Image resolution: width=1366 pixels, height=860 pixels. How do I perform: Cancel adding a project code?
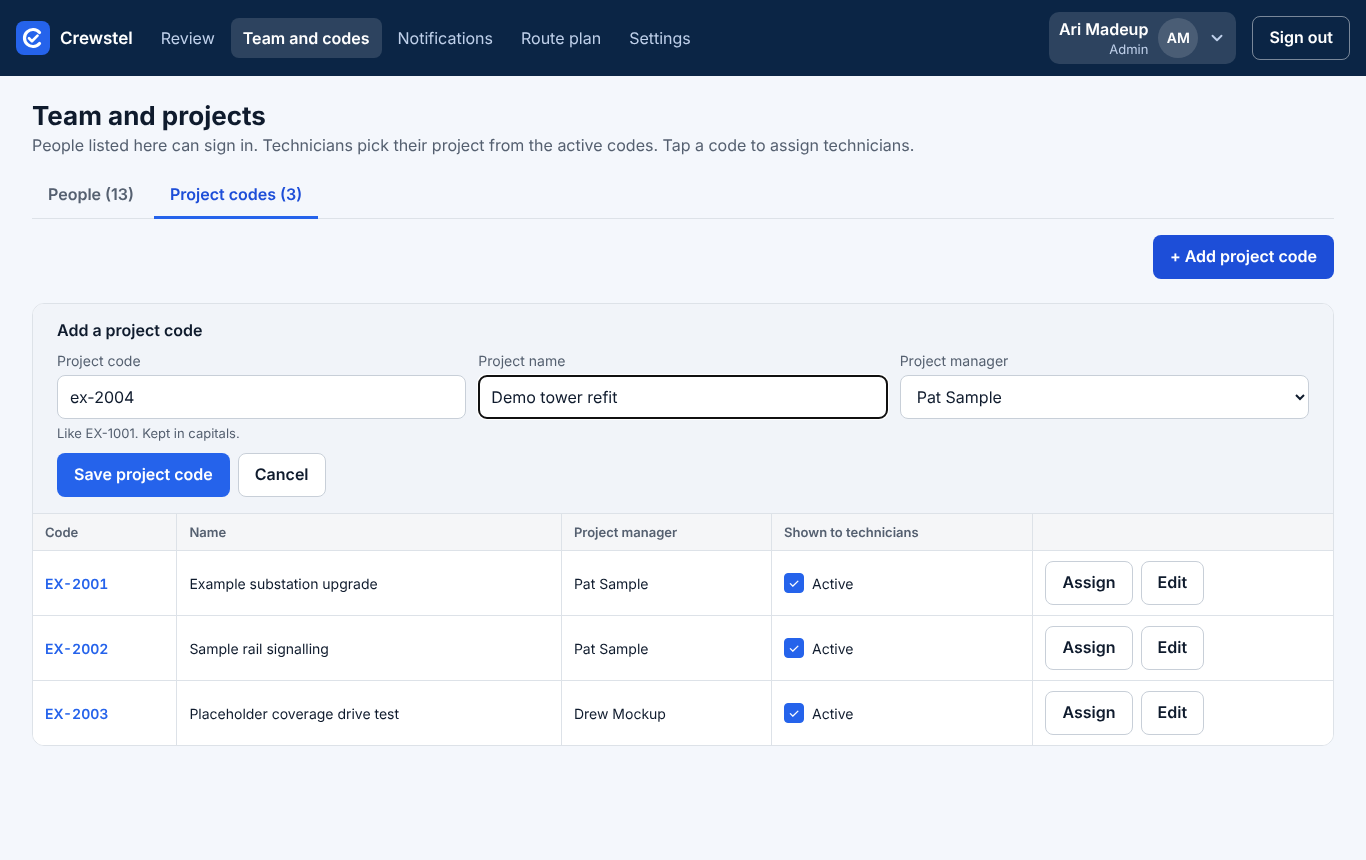click(x=282, y=475)
